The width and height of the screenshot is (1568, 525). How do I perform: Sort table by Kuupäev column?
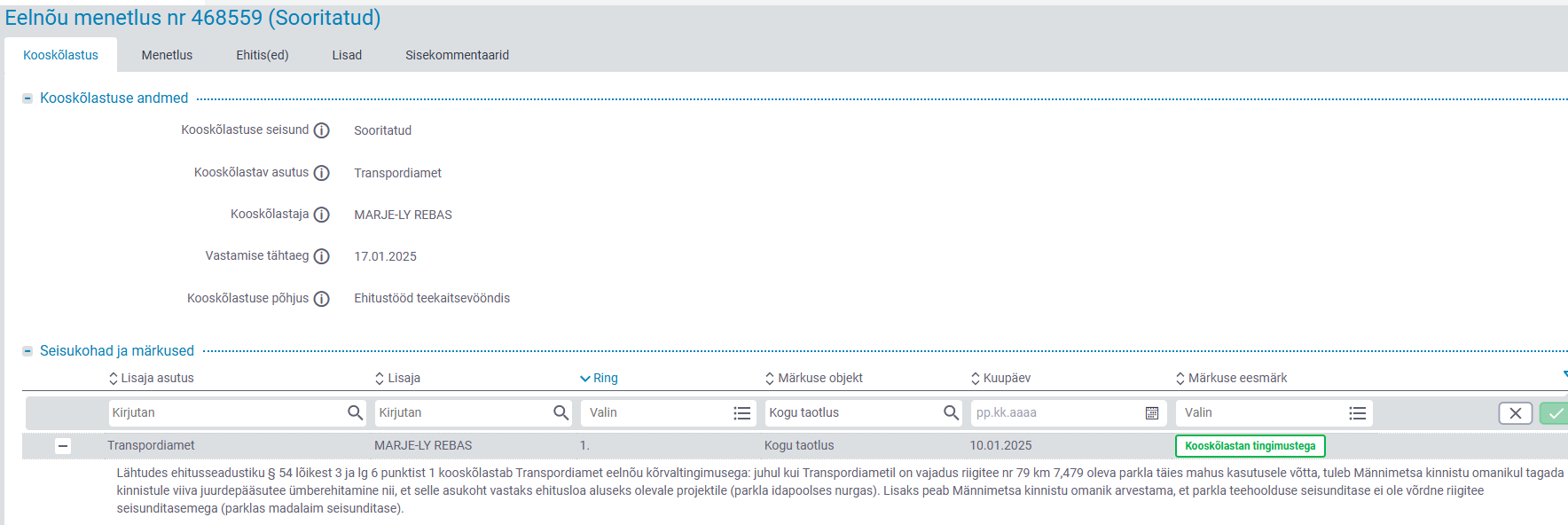tap(1001, 378)
